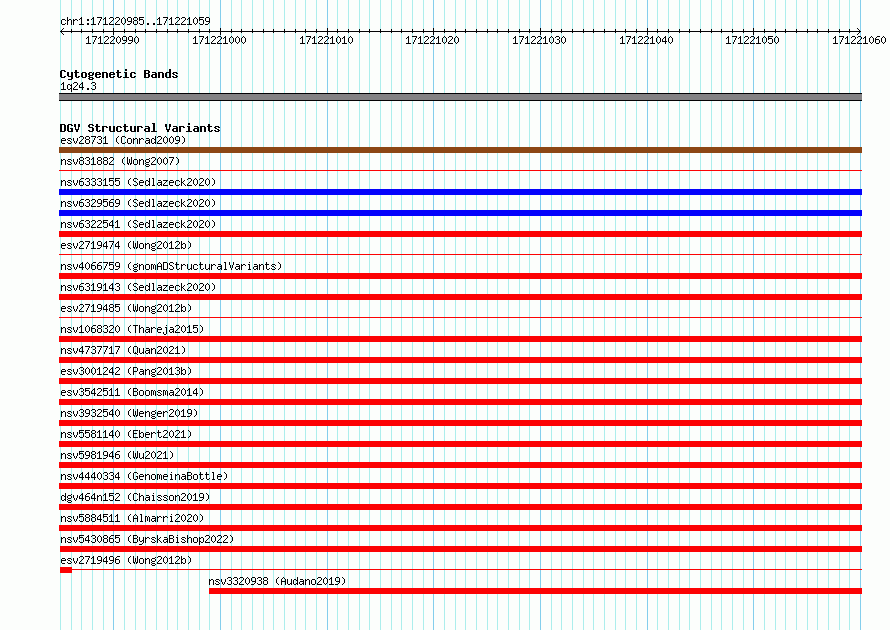Click ruler position 171221040
This screenshot has width=890, height=630.
pyautogui.click(x=646, y=40)
